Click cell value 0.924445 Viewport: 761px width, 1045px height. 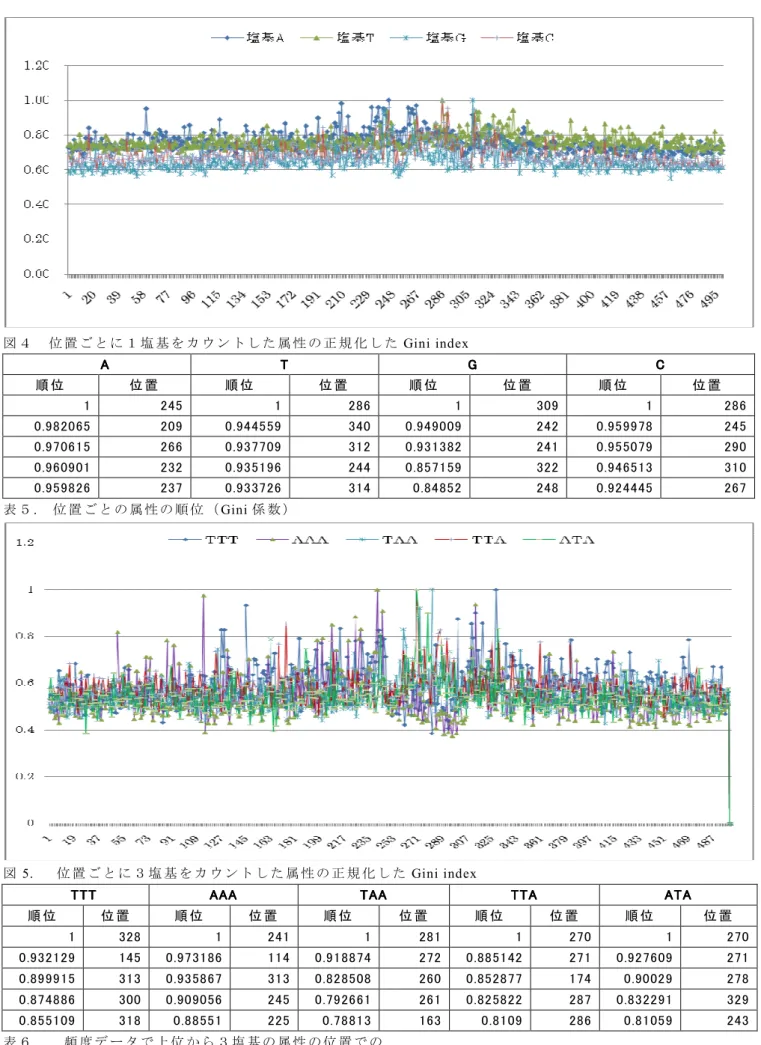point(625,489)
